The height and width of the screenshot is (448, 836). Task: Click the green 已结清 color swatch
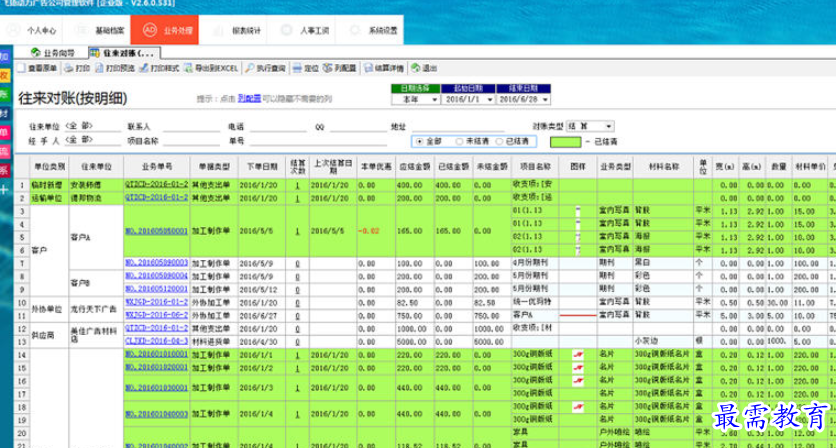click(566, 142)
